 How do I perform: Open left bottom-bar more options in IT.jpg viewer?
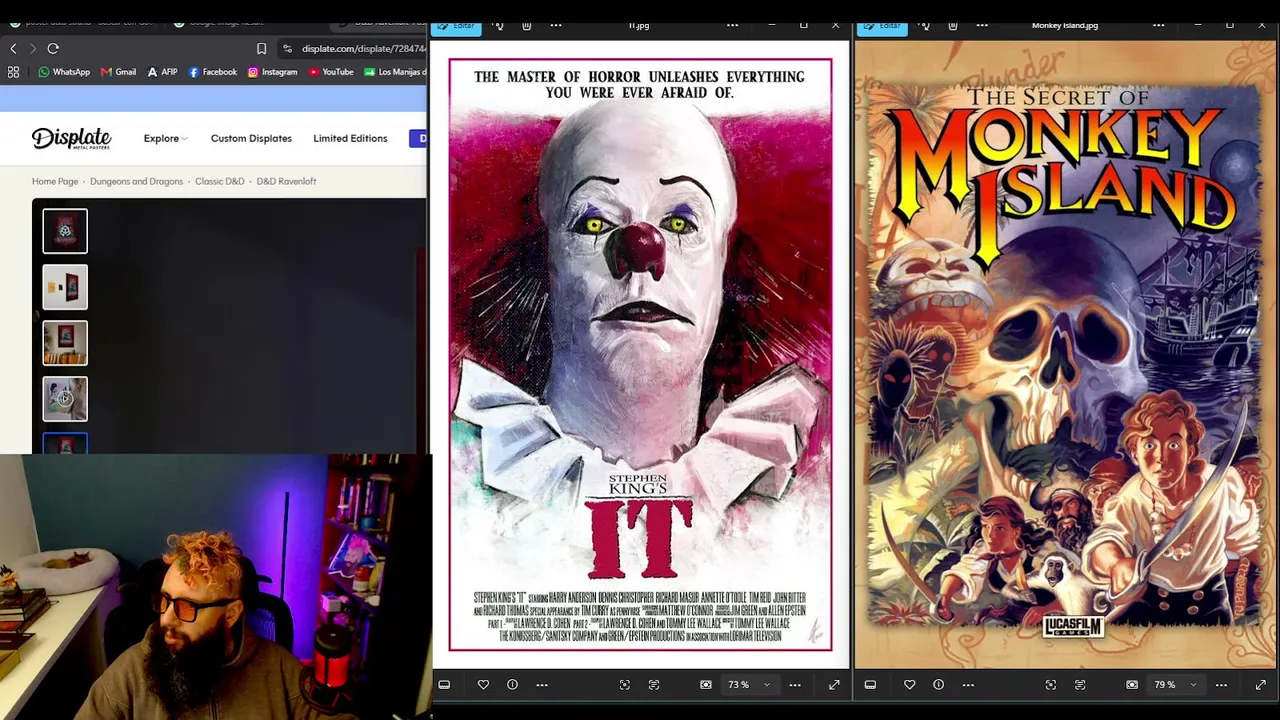pos(542,685)
